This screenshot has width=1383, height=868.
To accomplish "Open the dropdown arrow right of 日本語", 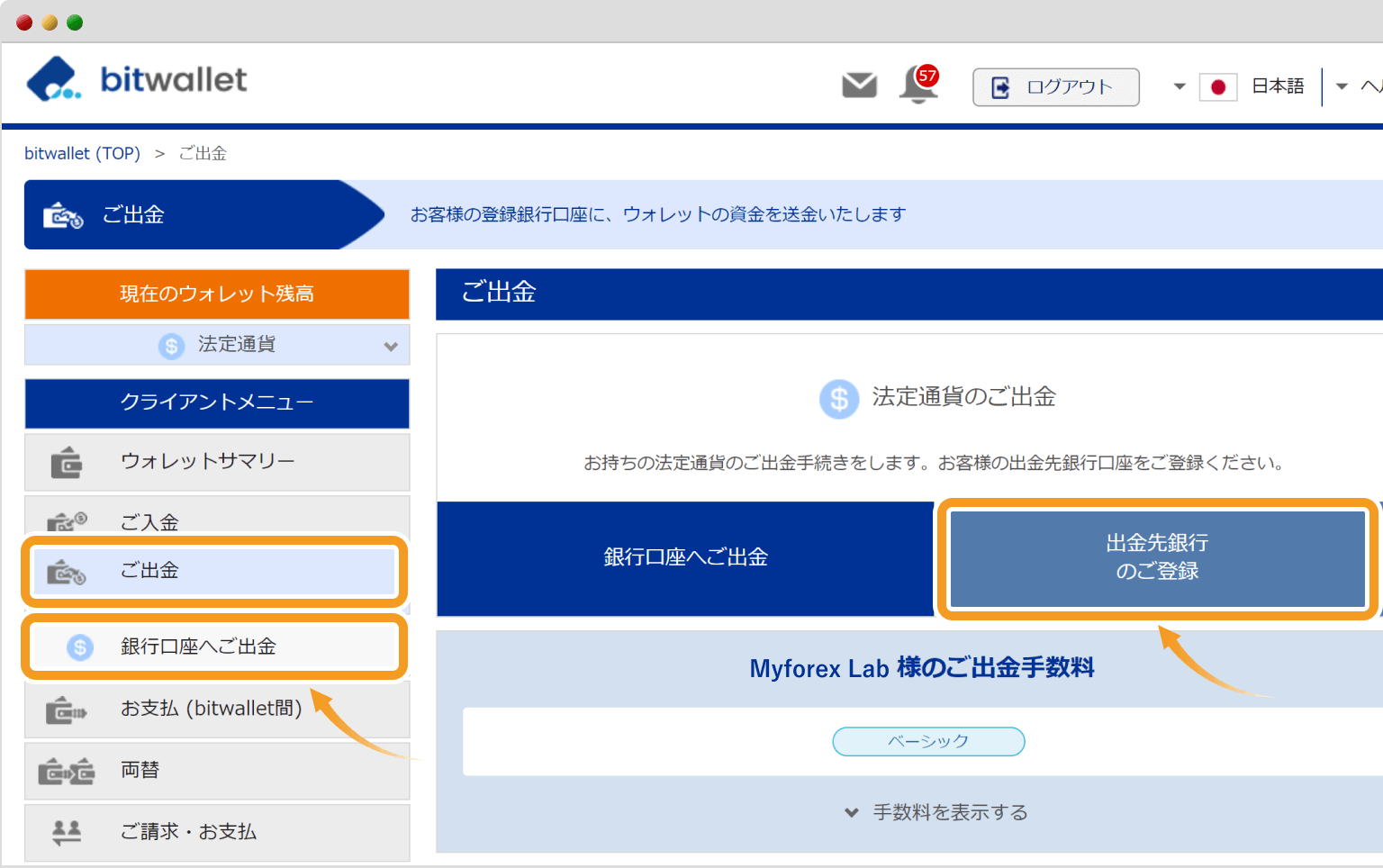I will (x=1342, y=86).
